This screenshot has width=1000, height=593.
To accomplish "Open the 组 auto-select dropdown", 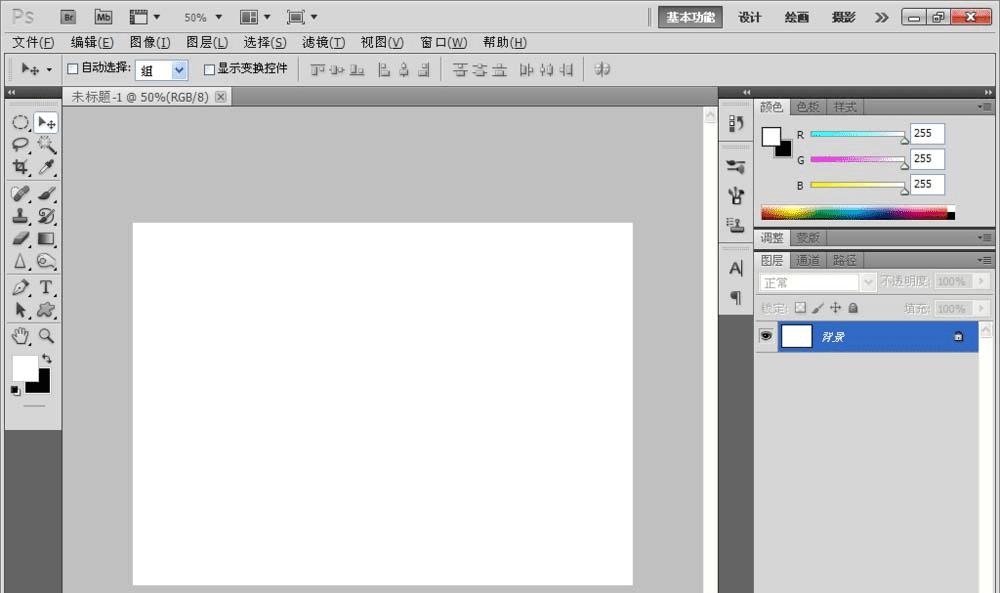I will (179, 70).
